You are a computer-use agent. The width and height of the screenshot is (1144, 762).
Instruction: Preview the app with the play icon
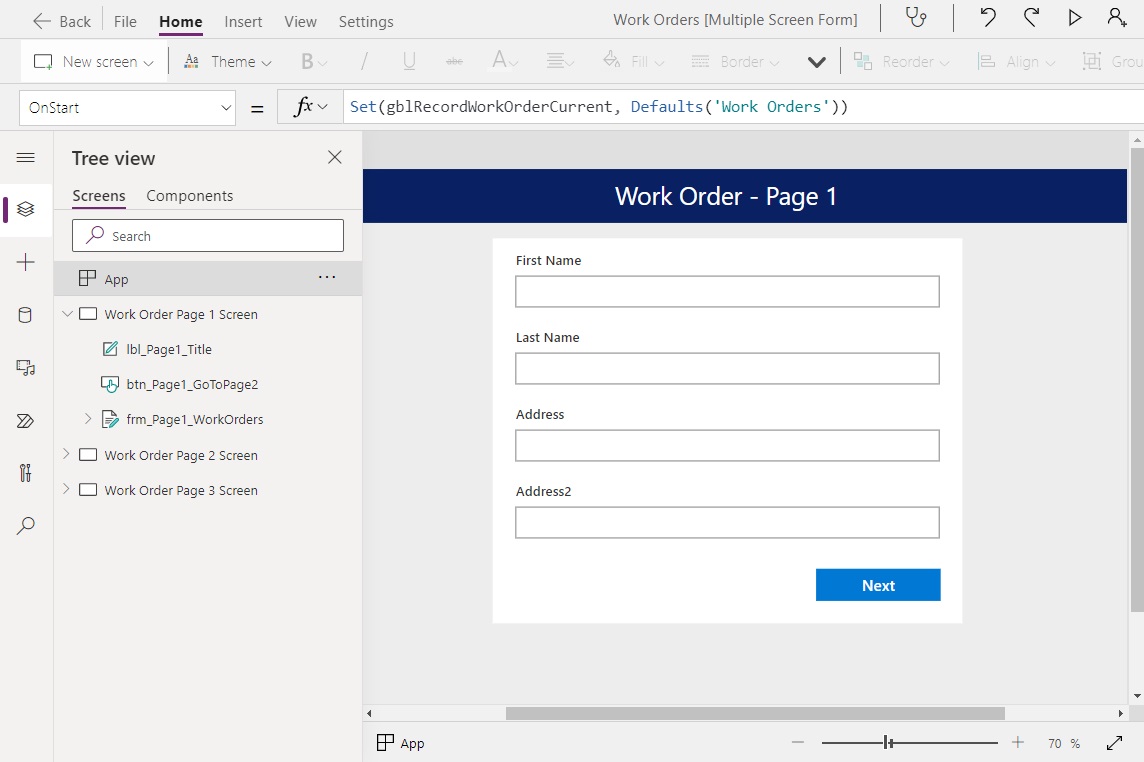1074,18
